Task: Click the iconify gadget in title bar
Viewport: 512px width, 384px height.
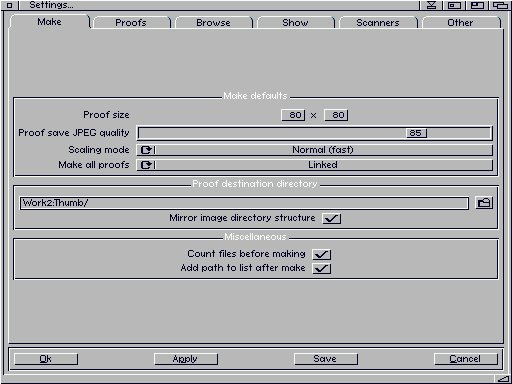Action: click(x=431, y=5)
